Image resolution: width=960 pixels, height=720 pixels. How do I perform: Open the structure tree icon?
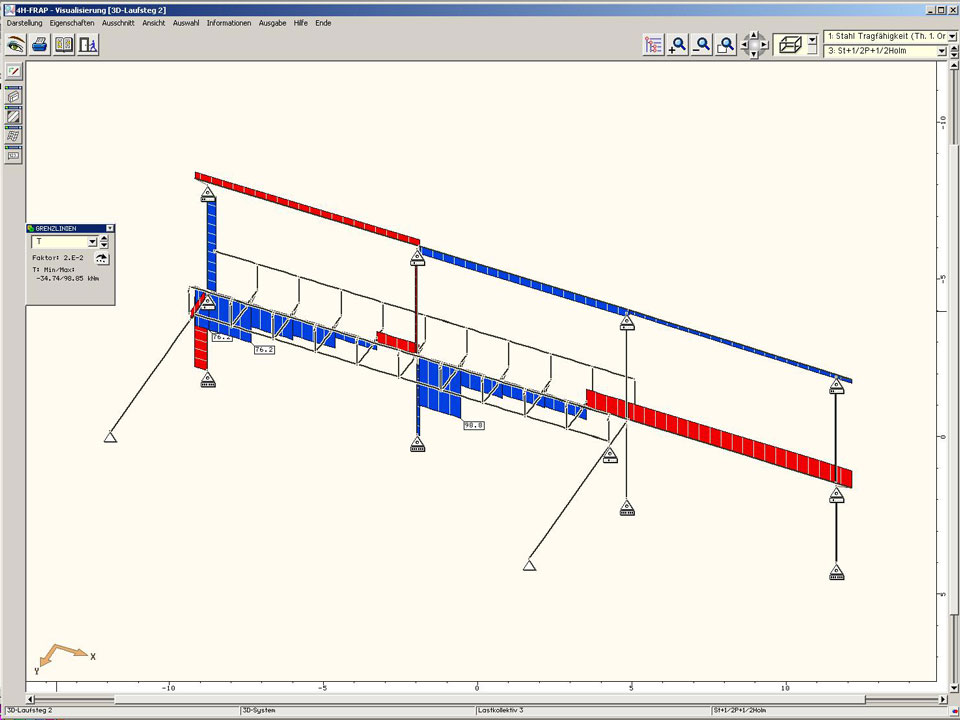[654, 44]
